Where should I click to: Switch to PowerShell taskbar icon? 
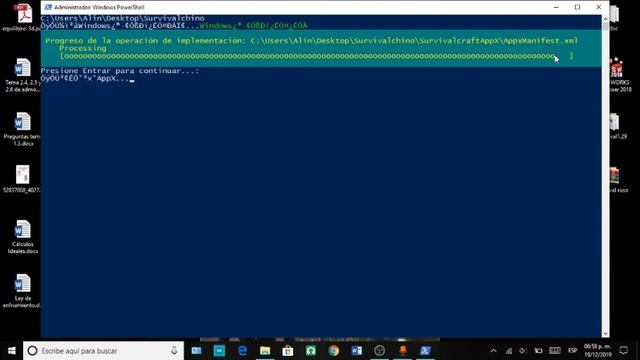(425, 351)
